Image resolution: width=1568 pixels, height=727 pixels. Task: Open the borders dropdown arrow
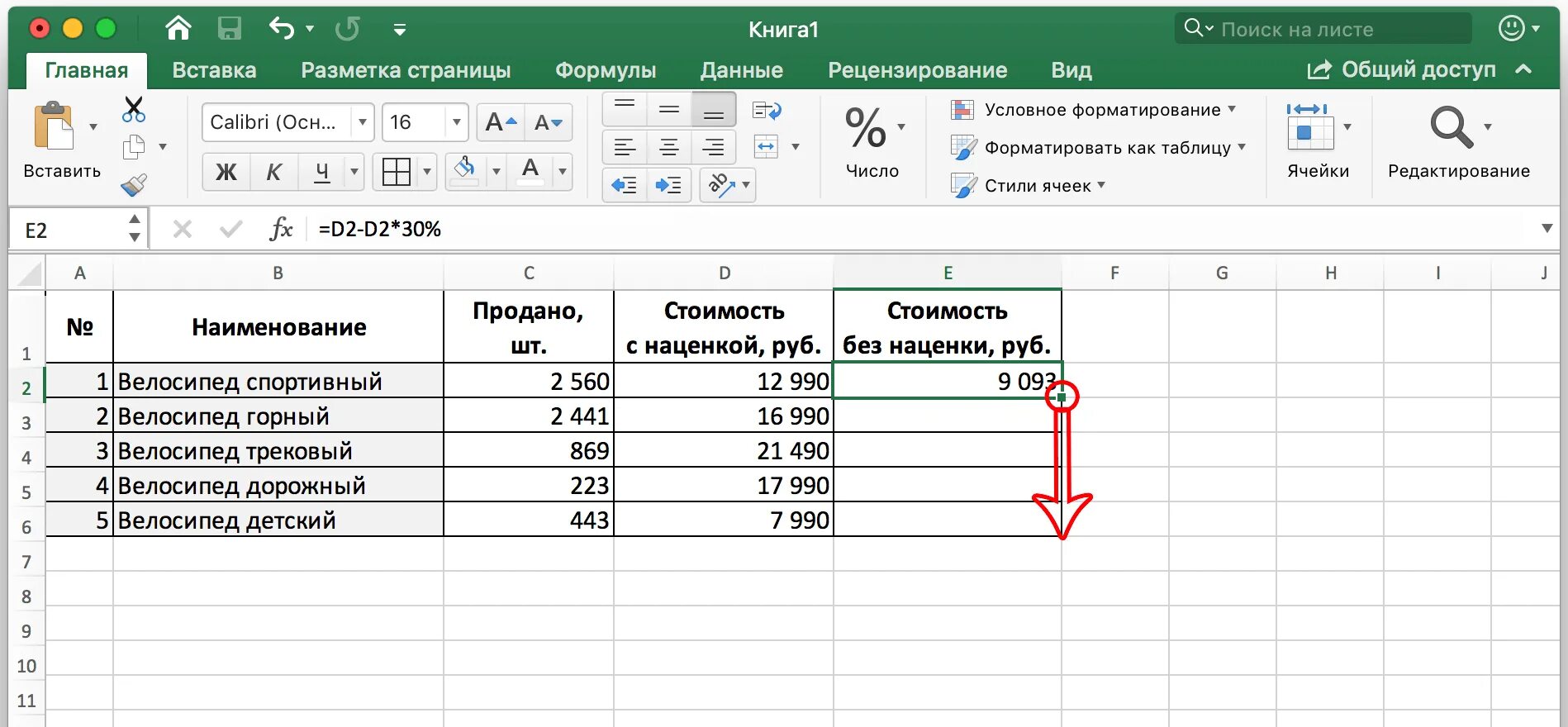427,172
